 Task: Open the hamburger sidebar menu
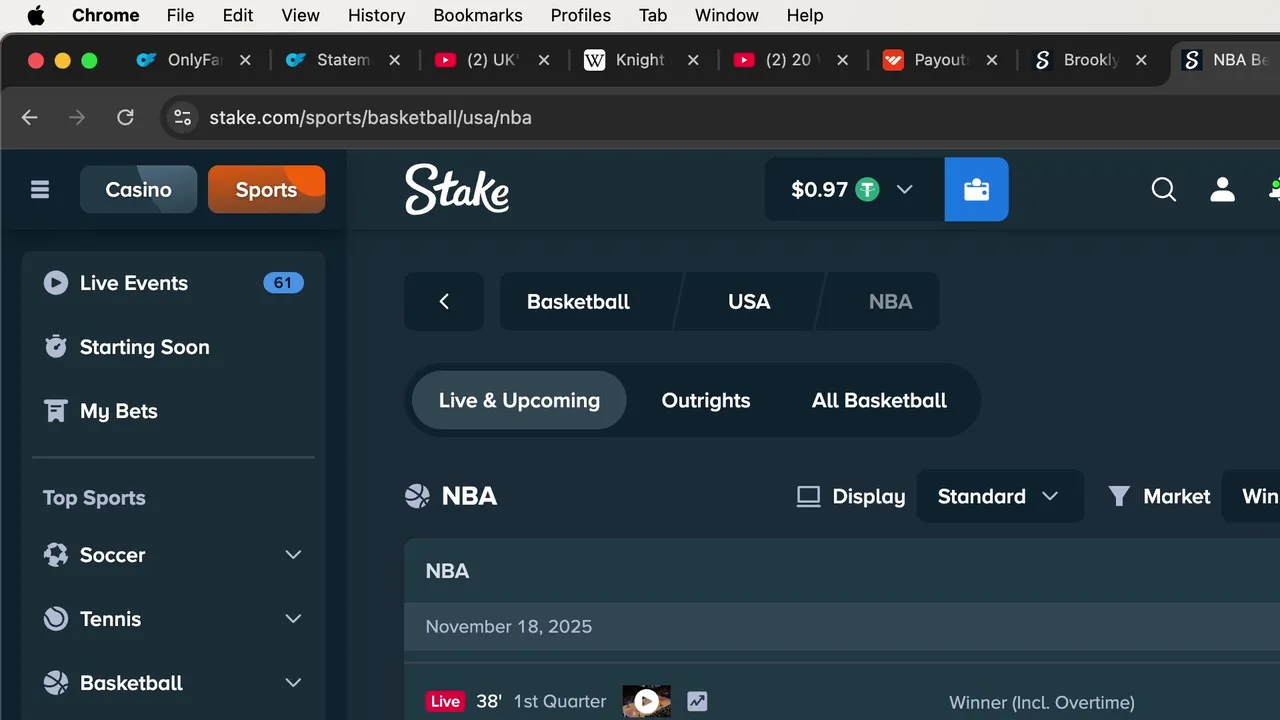[x=40, y=189]
